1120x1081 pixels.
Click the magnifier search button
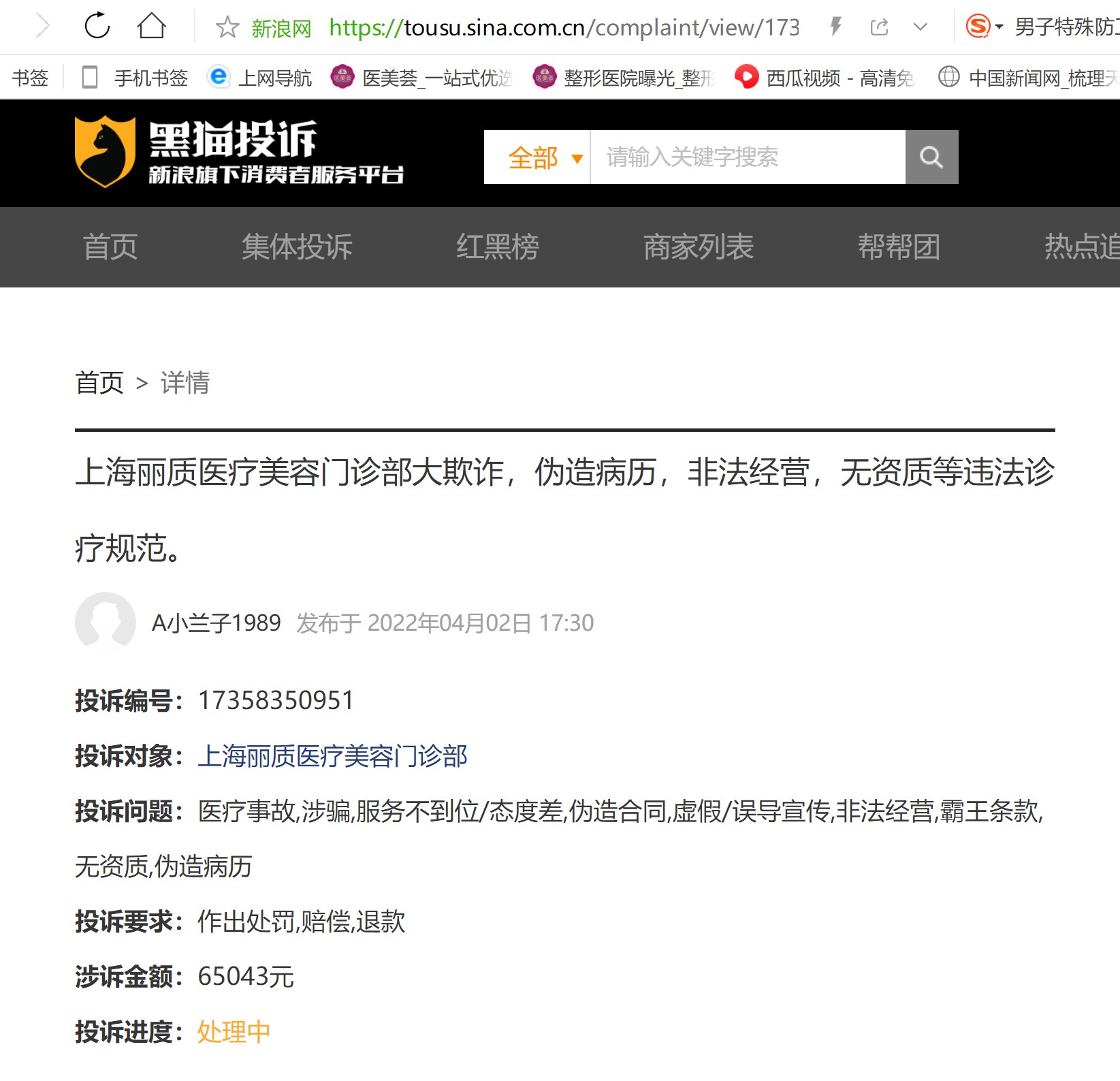tap(931, 157)
